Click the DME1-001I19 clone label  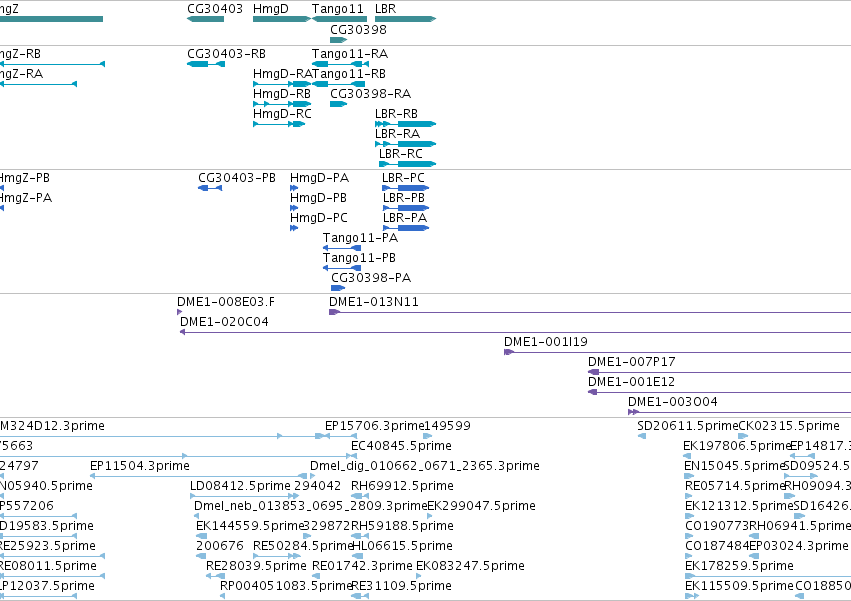[x=545, y=342]
